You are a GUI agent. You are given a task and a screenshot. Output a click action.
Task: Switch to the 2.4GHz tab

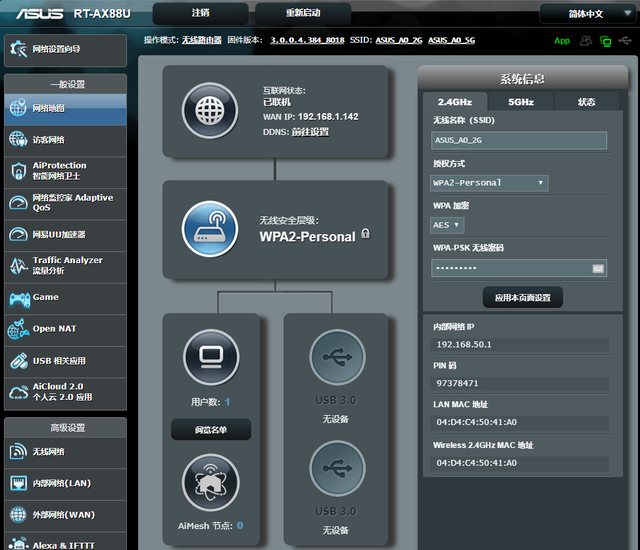455,102
